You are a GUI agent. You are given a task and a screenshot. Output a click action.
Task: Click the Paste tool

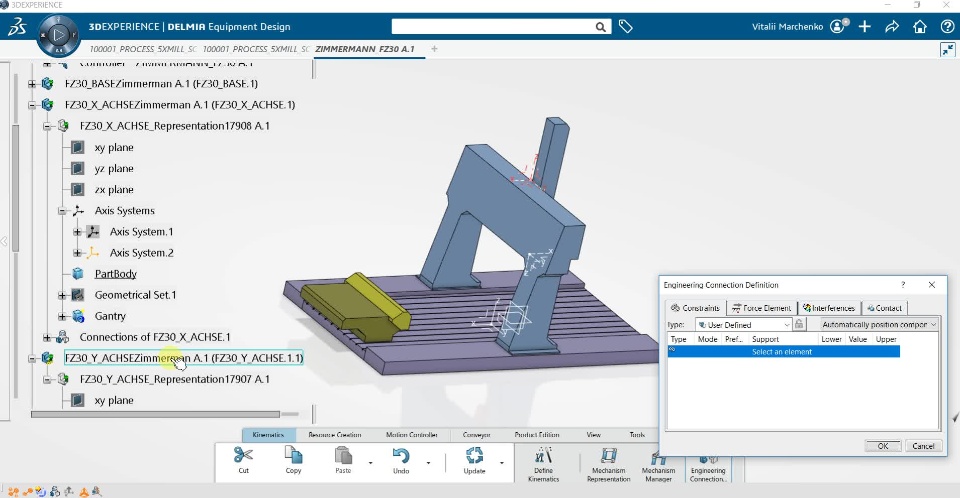pyautogui.click(x=343, y=460)
